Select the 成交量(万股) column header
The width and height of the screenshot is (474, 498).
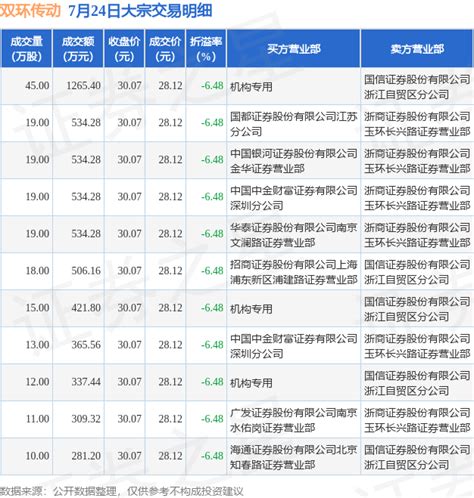pyautogui.click(x=26, y=49)
